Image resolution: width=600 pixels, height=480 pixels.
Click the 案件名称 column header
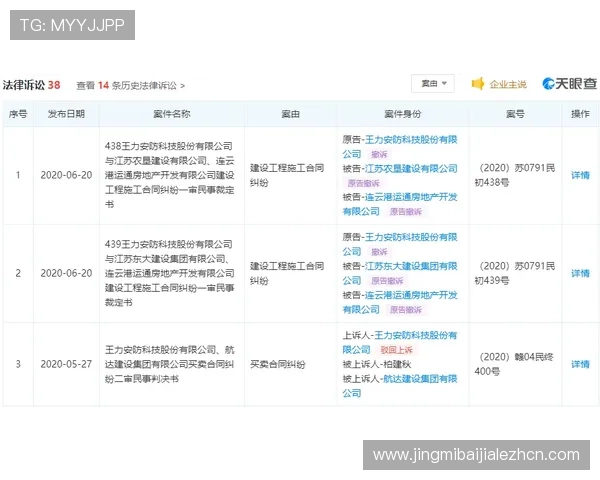tap(172, 114)
